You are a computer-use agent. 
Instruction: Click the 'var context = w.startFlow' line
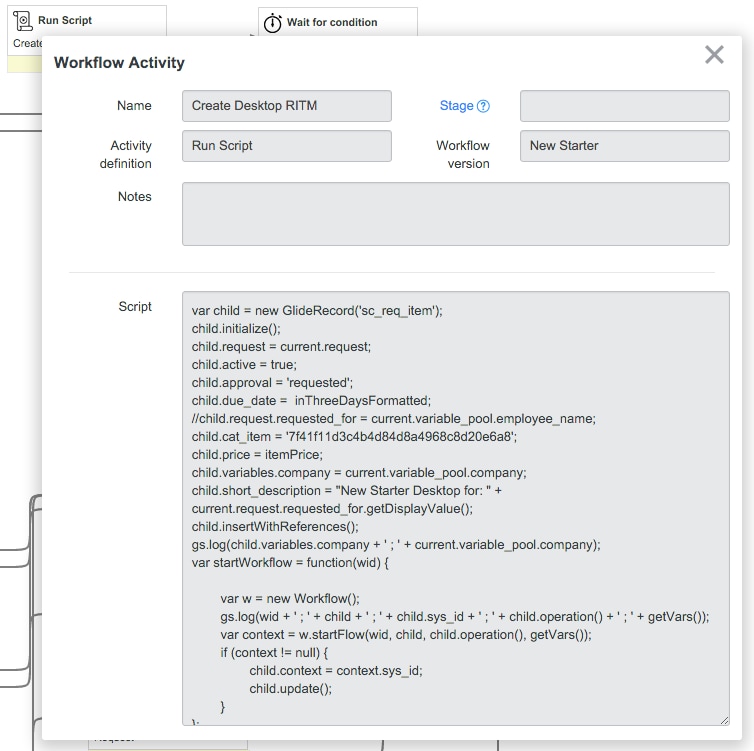[406, 635]
